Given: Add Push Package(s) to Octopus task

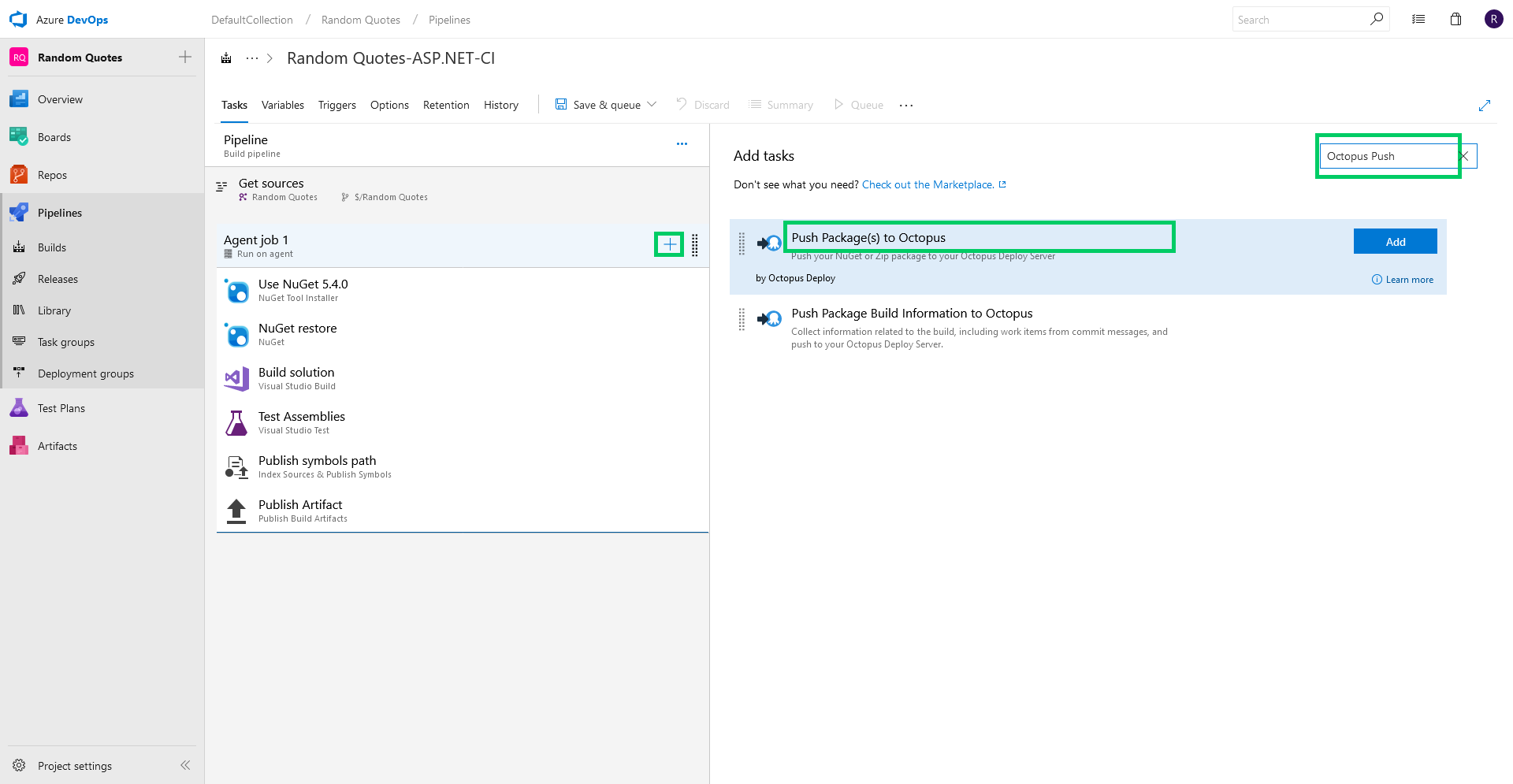Looking at the screenshot, I should [x=1395, y=241].
